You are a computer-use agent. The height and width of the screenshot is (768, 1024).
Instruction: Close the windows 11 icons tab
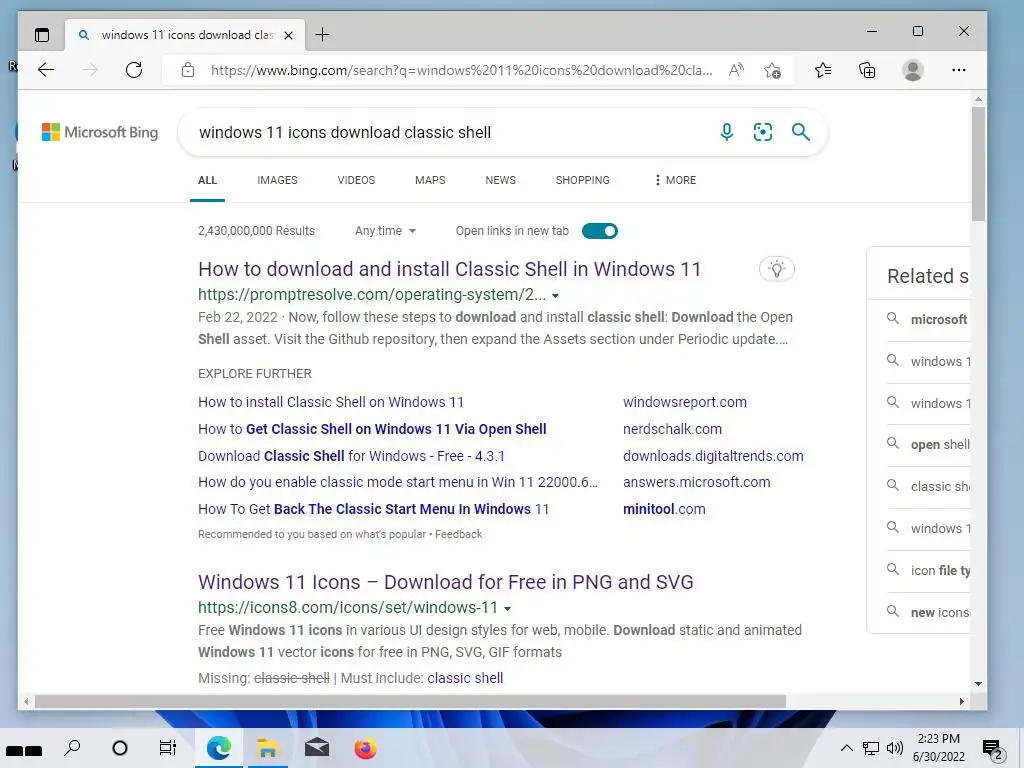coord(288,35)
